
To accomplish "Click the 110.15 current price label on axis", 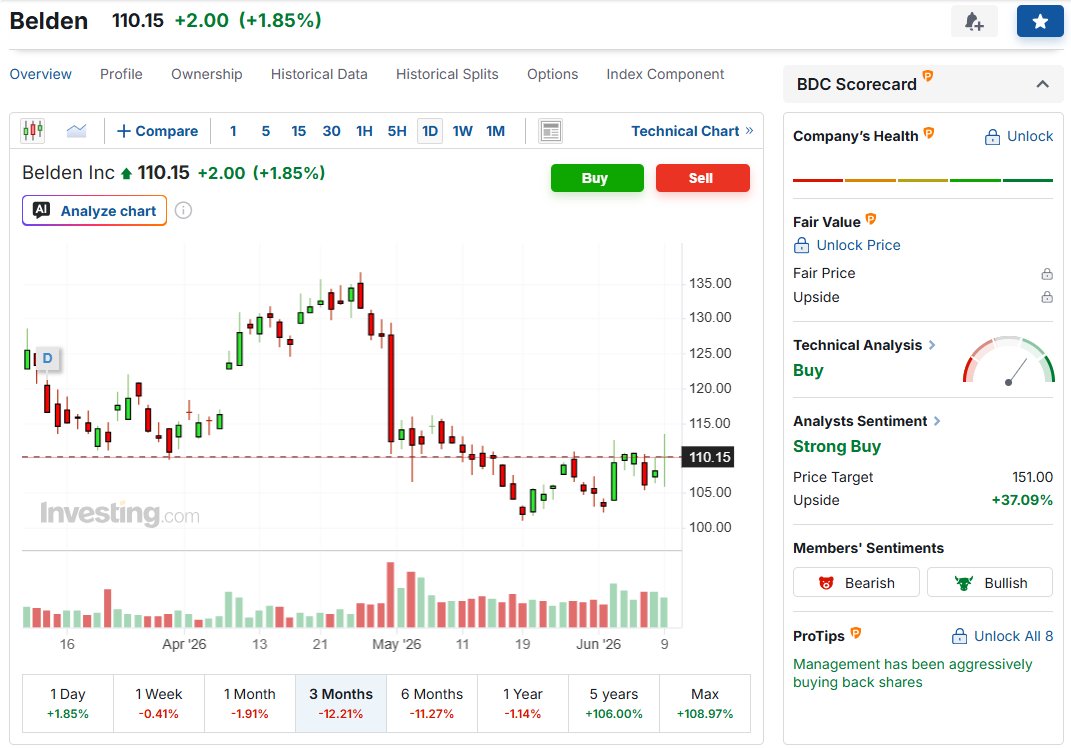I will click(709, 457).
